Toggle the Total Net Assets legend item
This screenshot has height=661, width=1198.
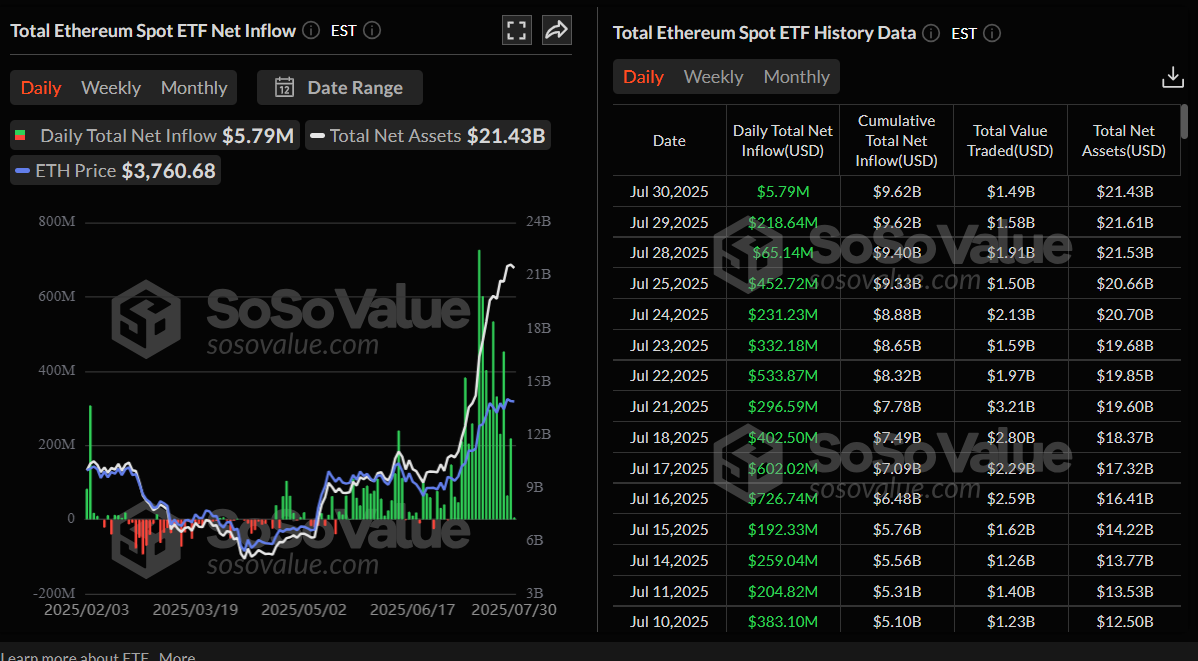point(427,135)
